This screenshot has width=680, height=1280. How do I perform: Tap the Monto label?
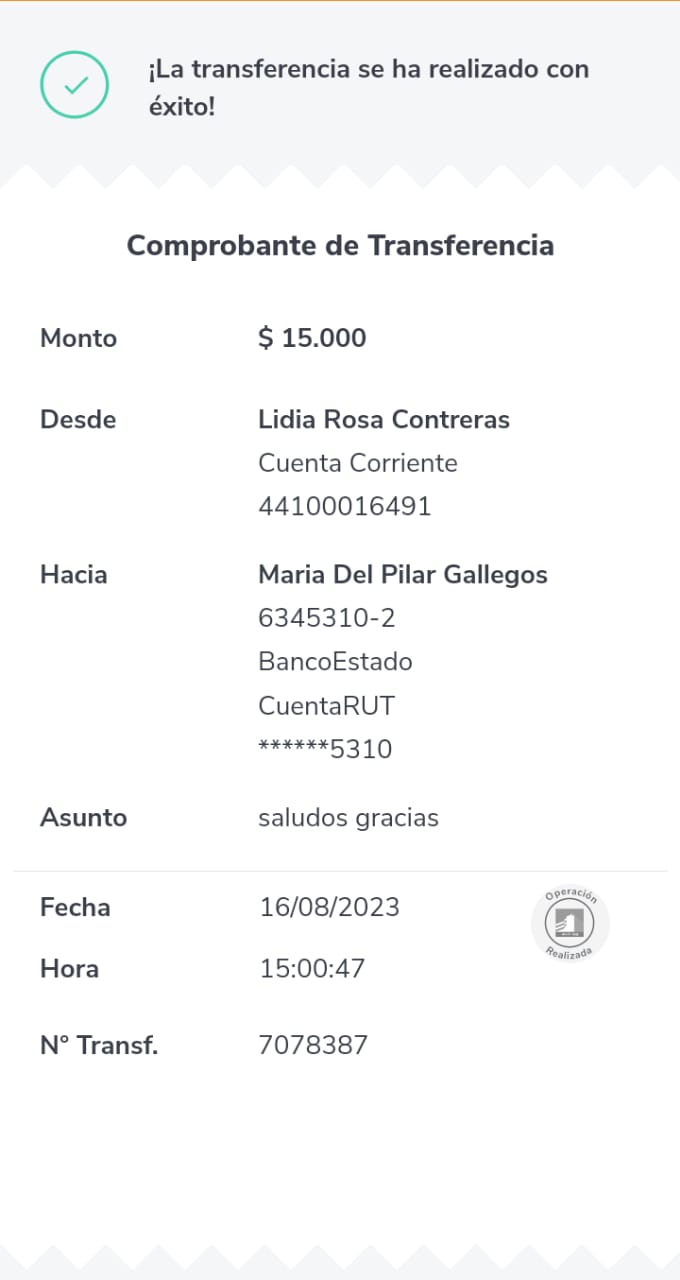pos(78,338)
